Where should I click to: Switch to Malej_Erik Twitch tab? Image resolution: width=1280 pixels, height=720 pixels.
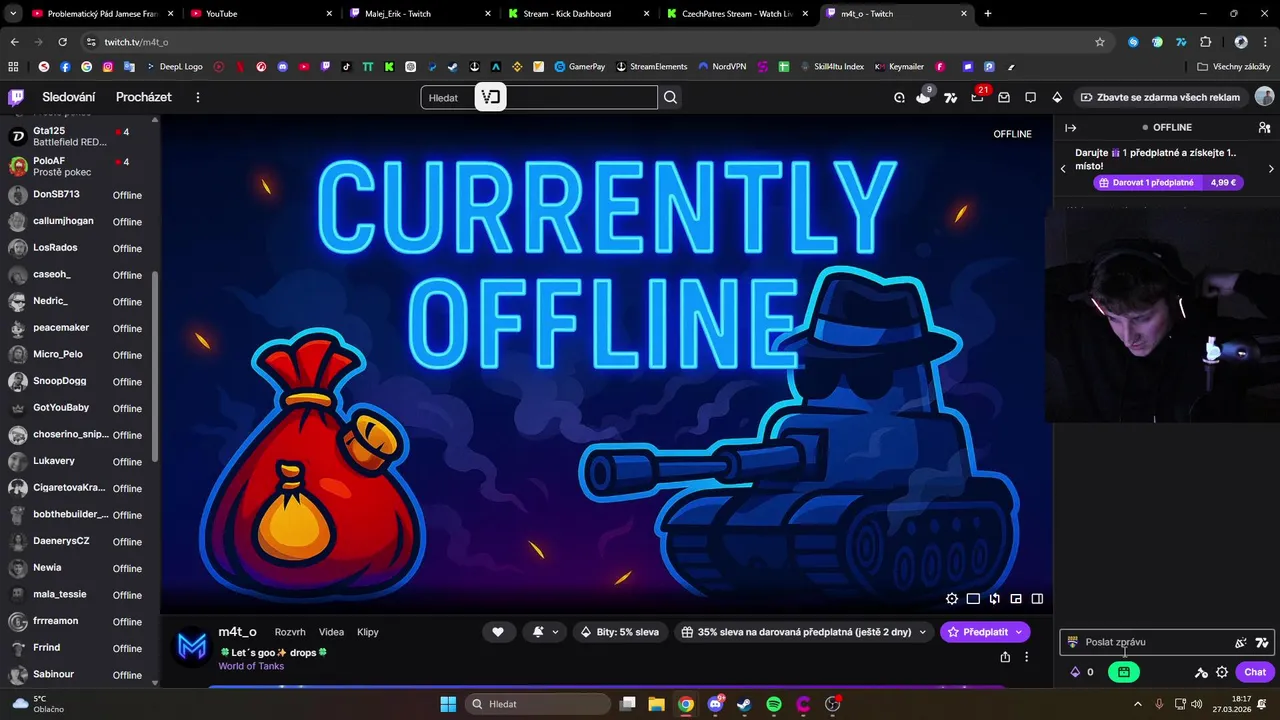coord(420,13)
